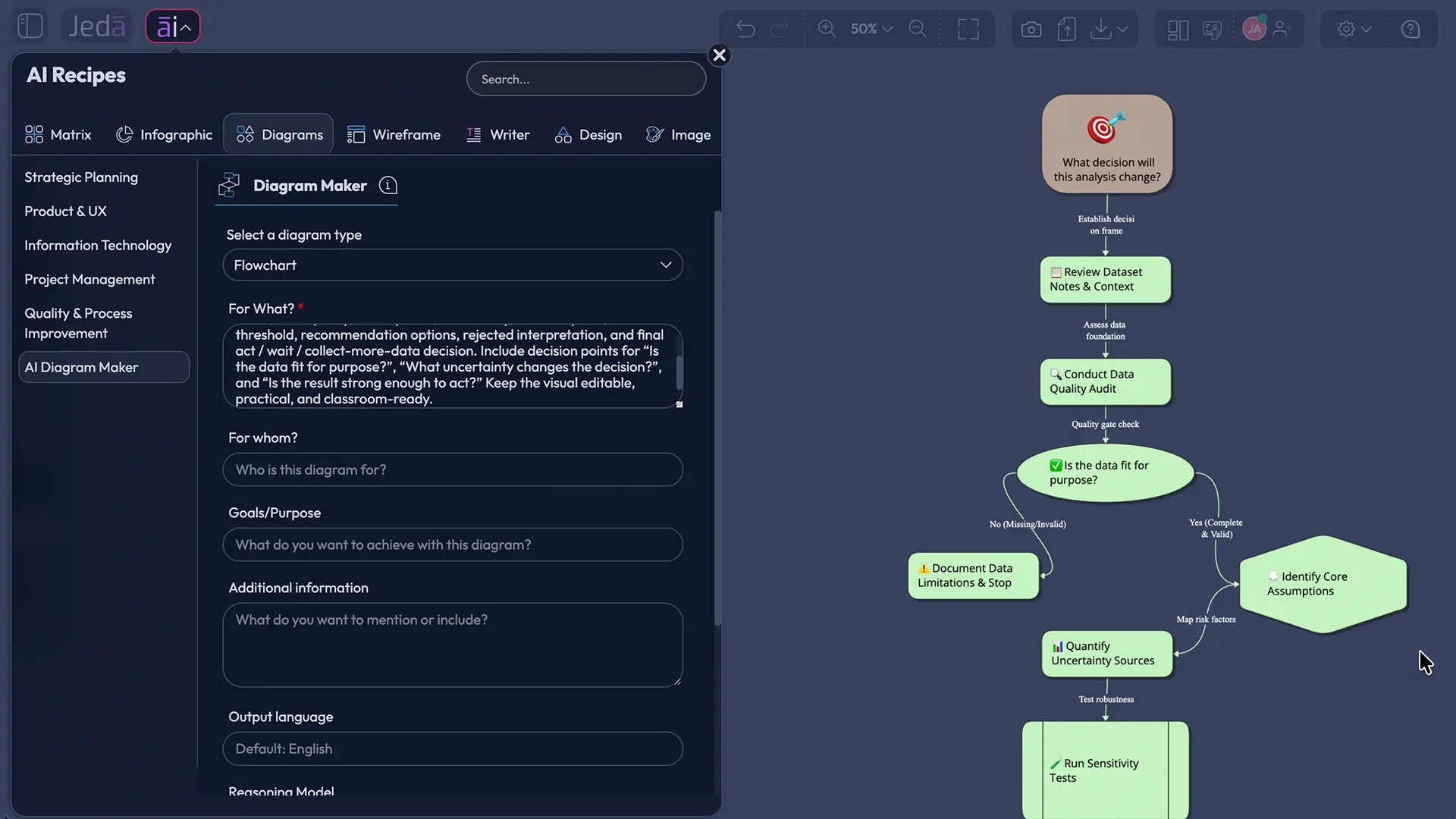This screenshot has height=819, width=1456.
Task: Expand the download options chevron
Action: [1123, 30]
